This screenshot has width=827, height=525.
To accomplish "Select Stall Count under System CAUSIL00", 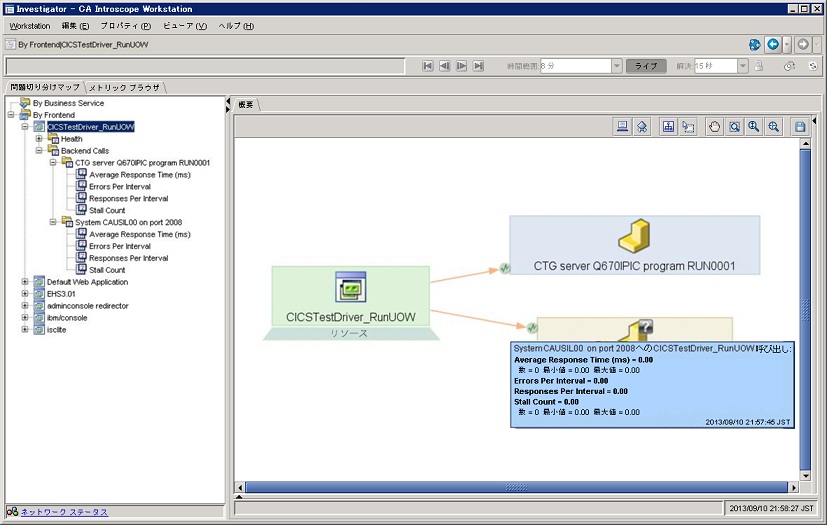I will (107, 270).
